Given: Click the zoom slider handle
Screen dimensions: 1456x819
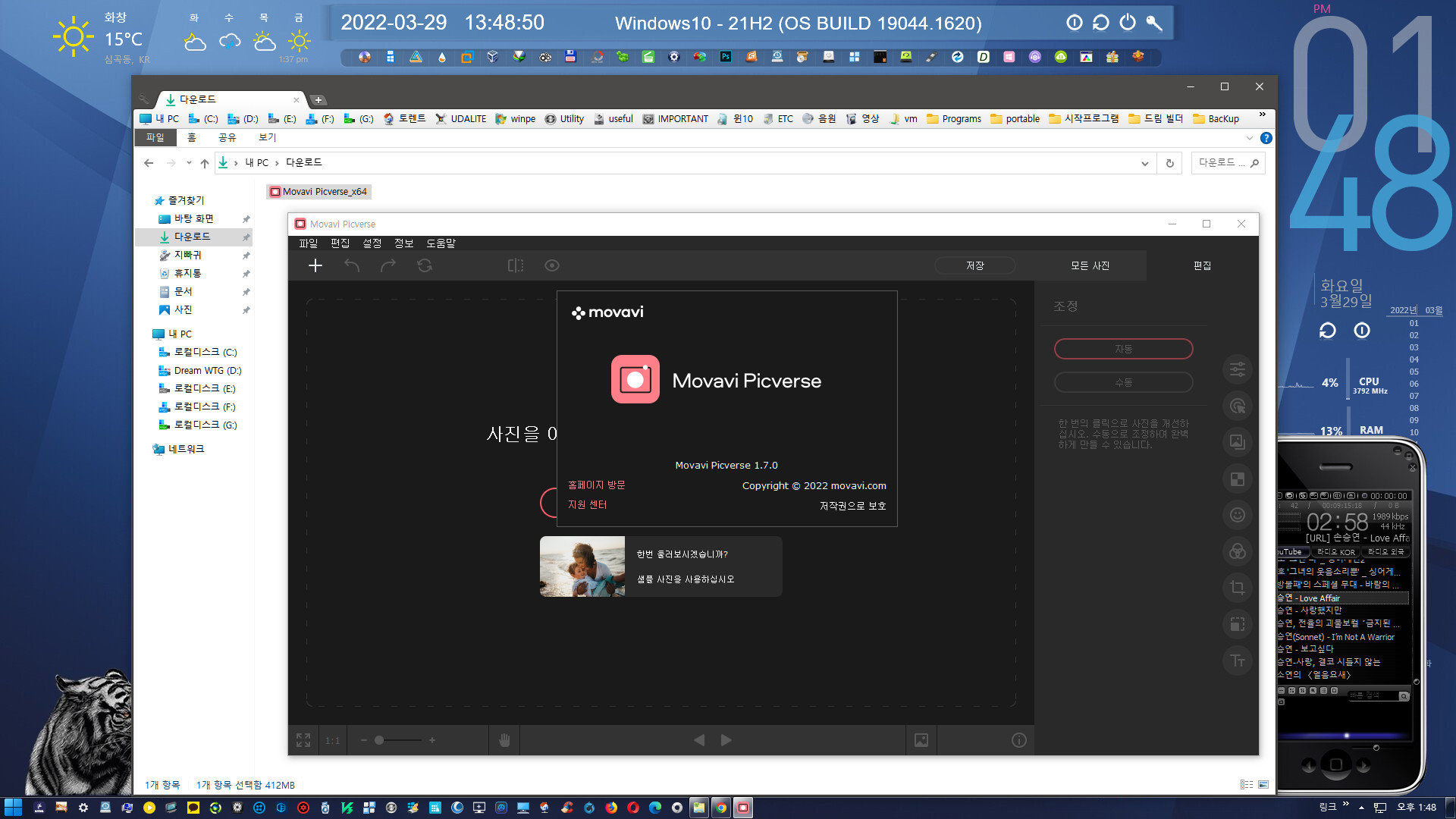Looking at the screenshot, I should coord(379,740).
